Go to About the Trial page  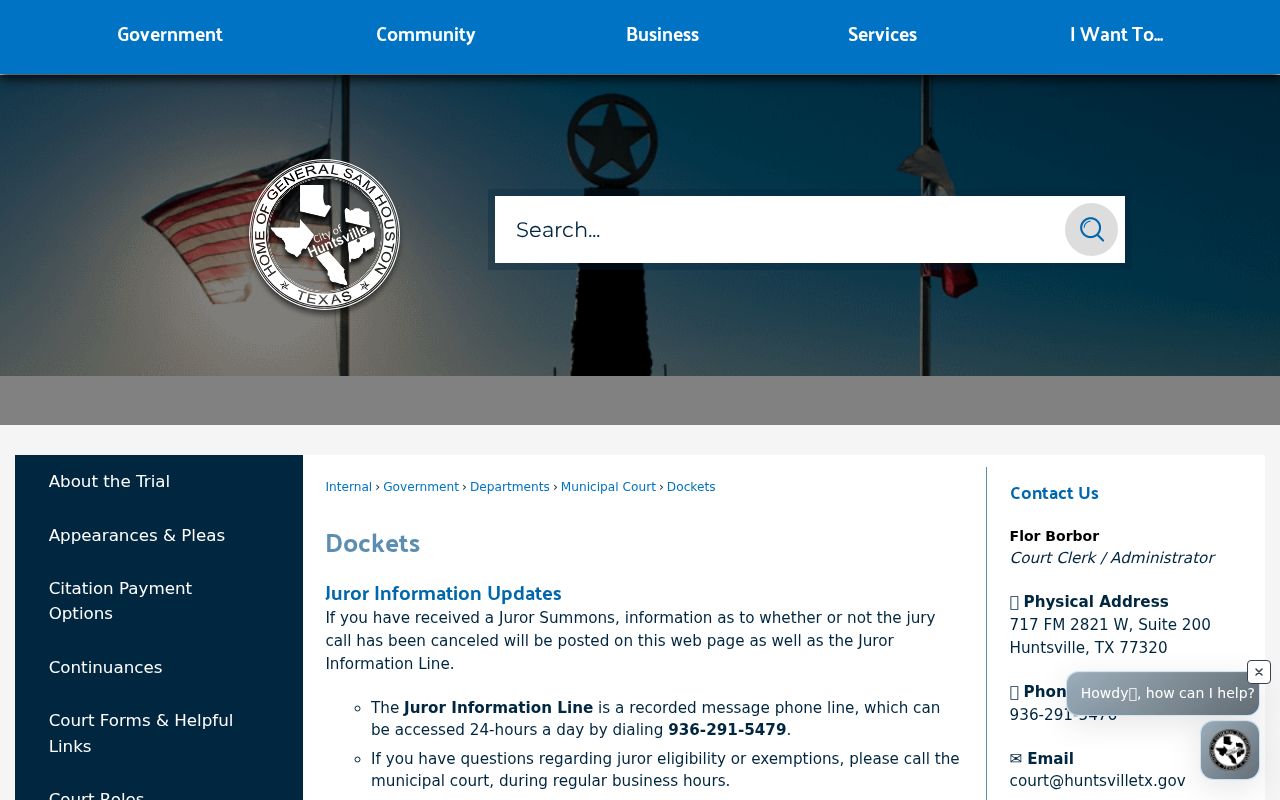pyautogui.click(x=109, y=481)
